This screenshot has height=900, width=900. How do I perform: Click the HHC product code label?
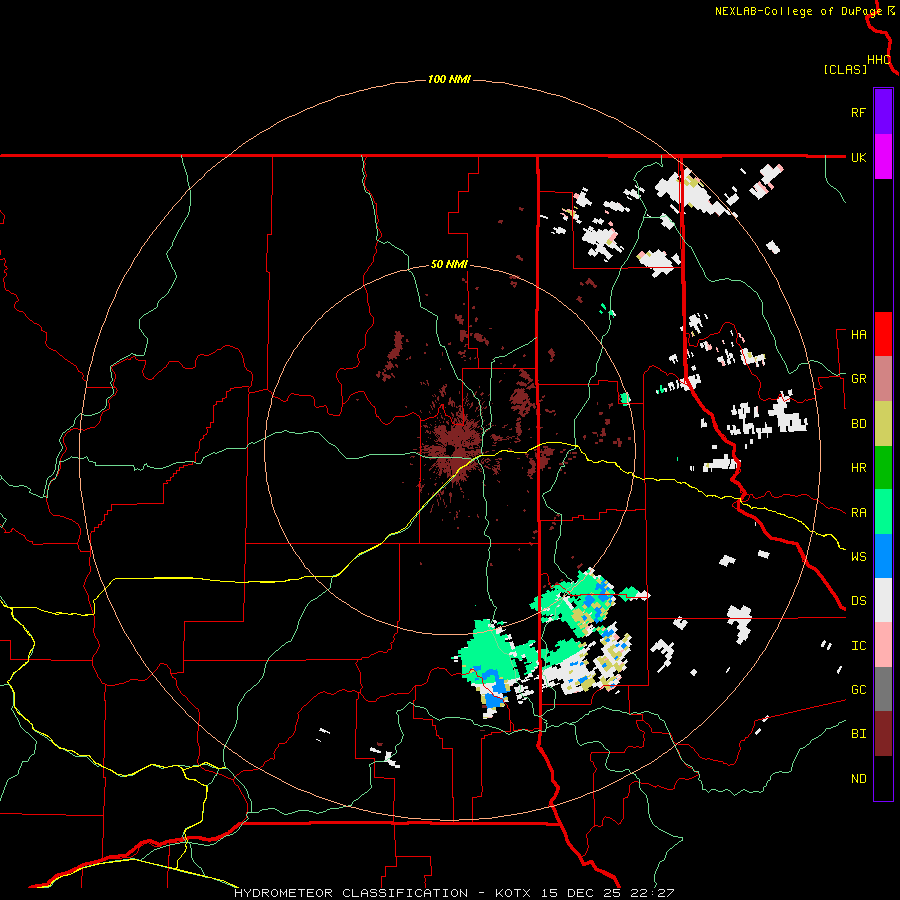pos(878,60)
